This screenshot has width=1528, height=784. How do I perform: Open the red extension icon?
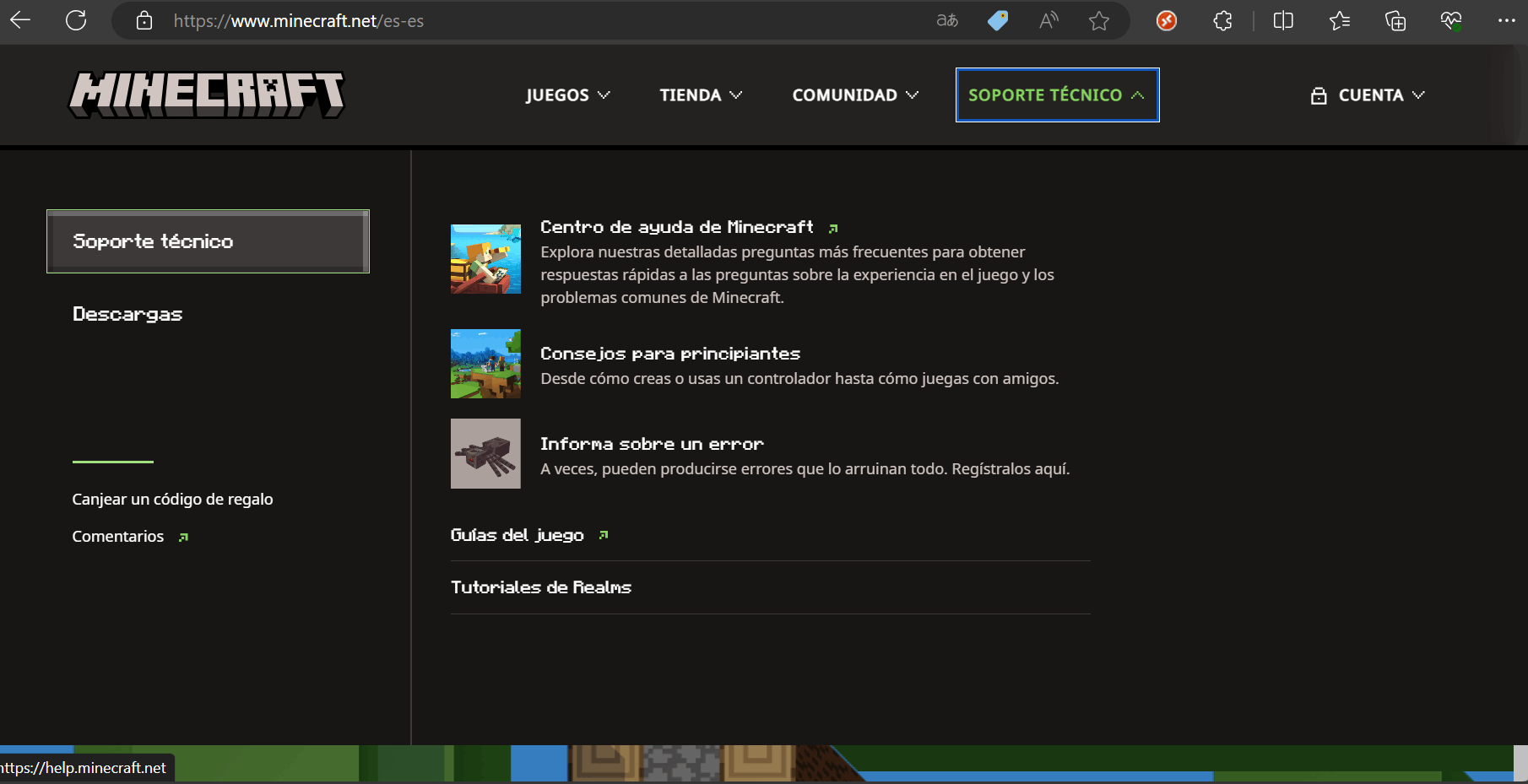click(1167, 20)
